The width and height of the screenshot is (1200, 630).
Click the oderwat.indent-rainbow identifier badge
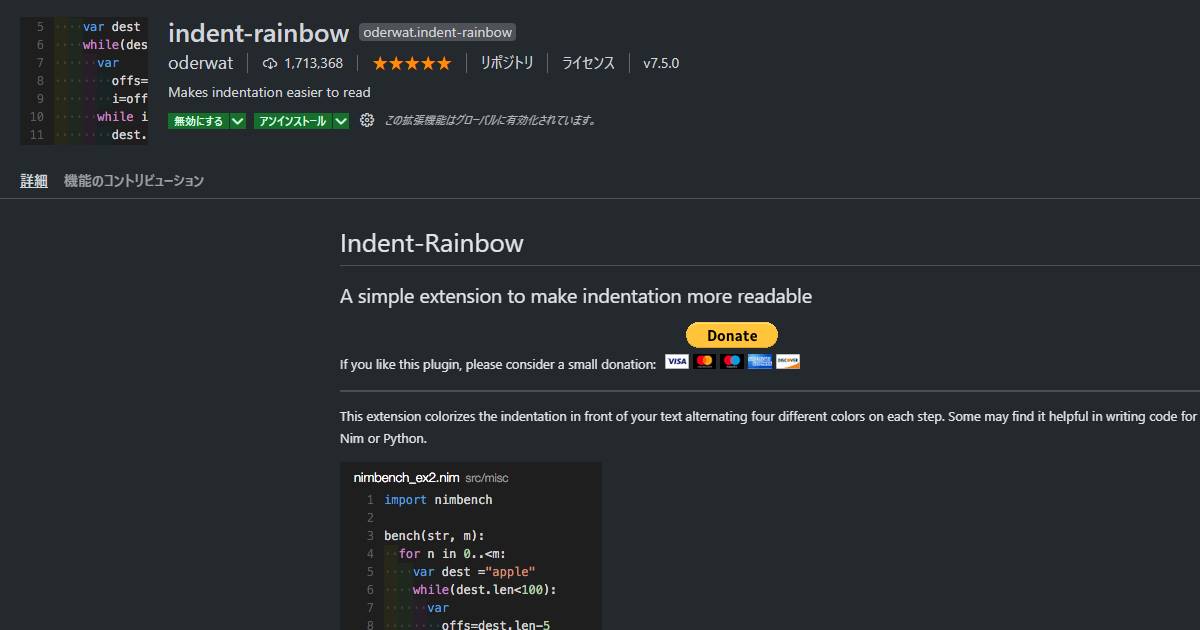[x=438, y=32]
